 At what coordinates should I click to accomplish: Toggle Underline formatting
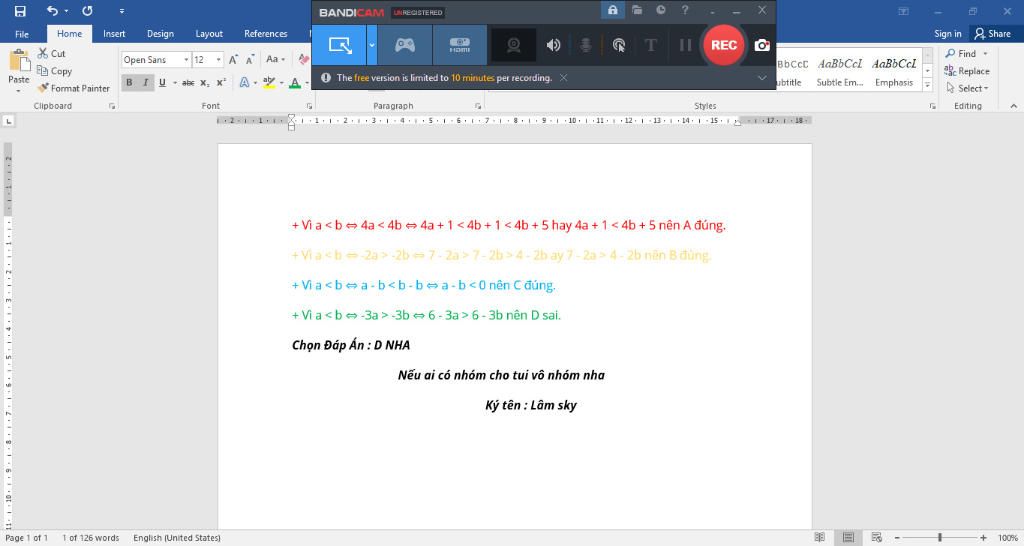pyautogui.click(x=162, y=82)
